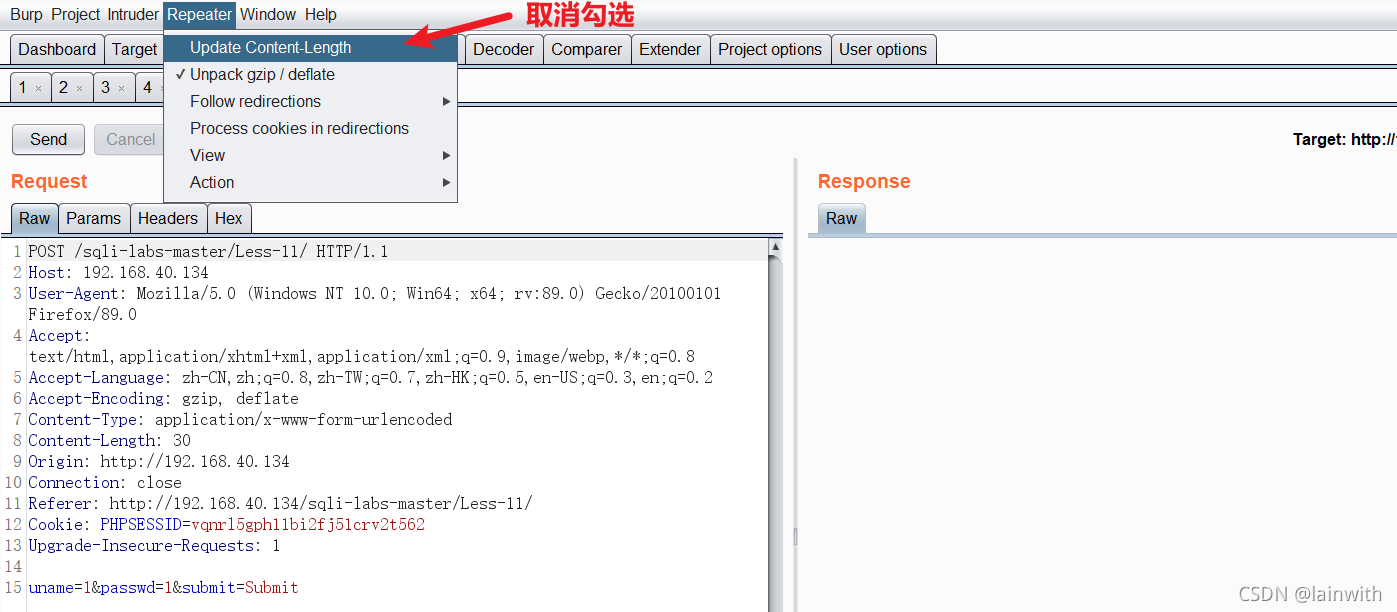Click the Origin header line
Viewport: 1397px width, 612px height.
tap(159, 462)
